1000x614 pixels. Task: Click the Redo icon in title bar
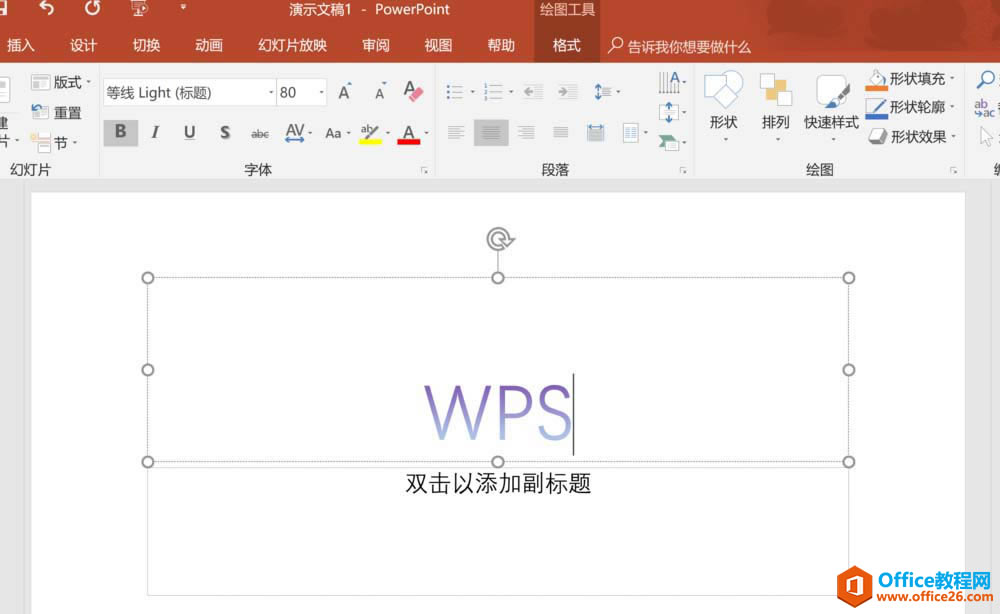92,8
